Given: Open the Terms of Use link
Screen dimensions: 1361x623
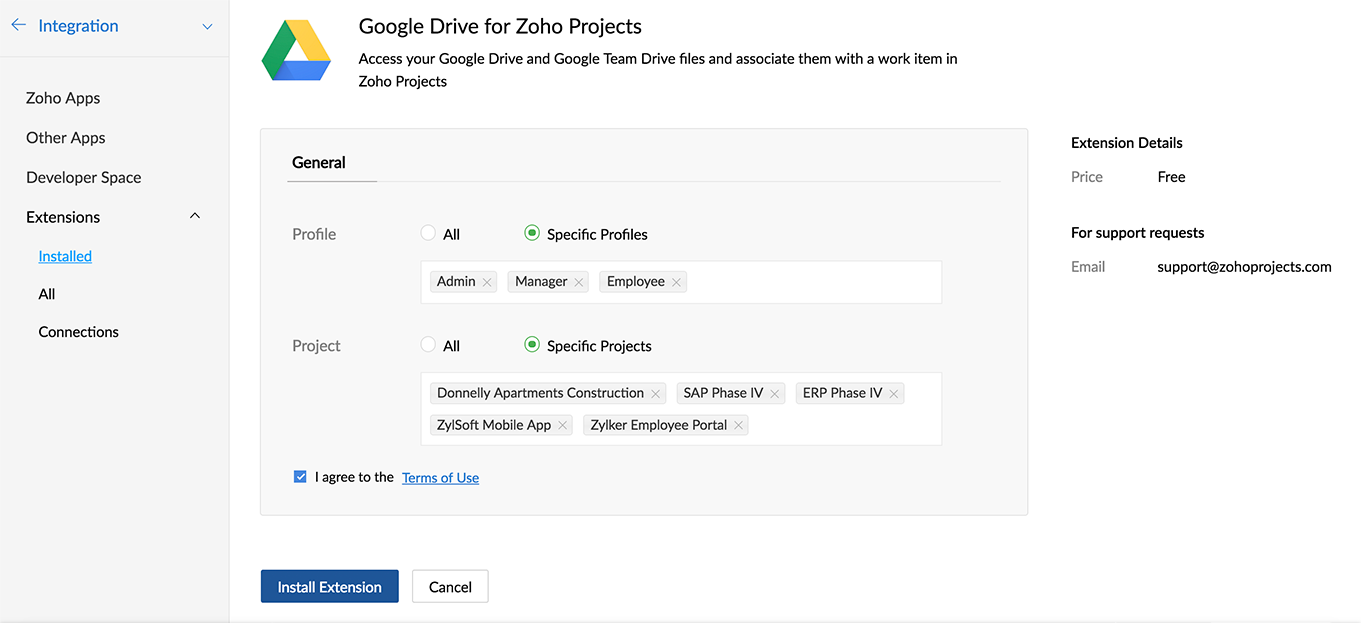Looking at the screenshot, I should [440, 478].
